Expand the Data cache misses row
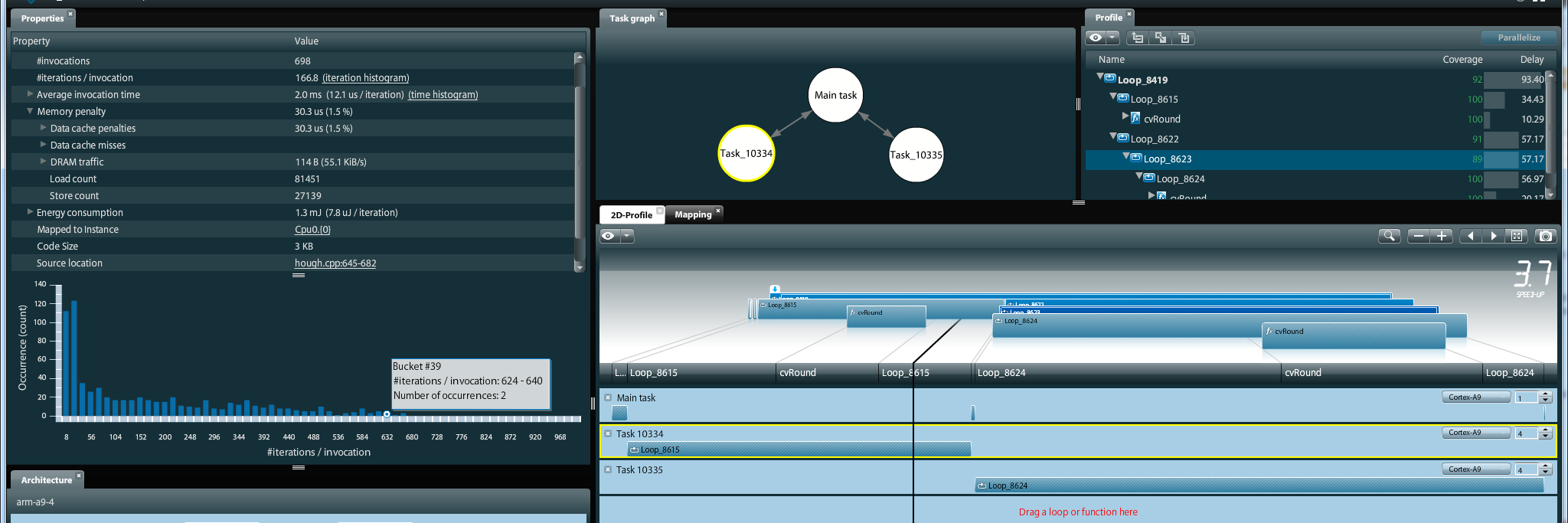Screen dimensions: 1568x523 pyautogui.click(x=43, y=145)
